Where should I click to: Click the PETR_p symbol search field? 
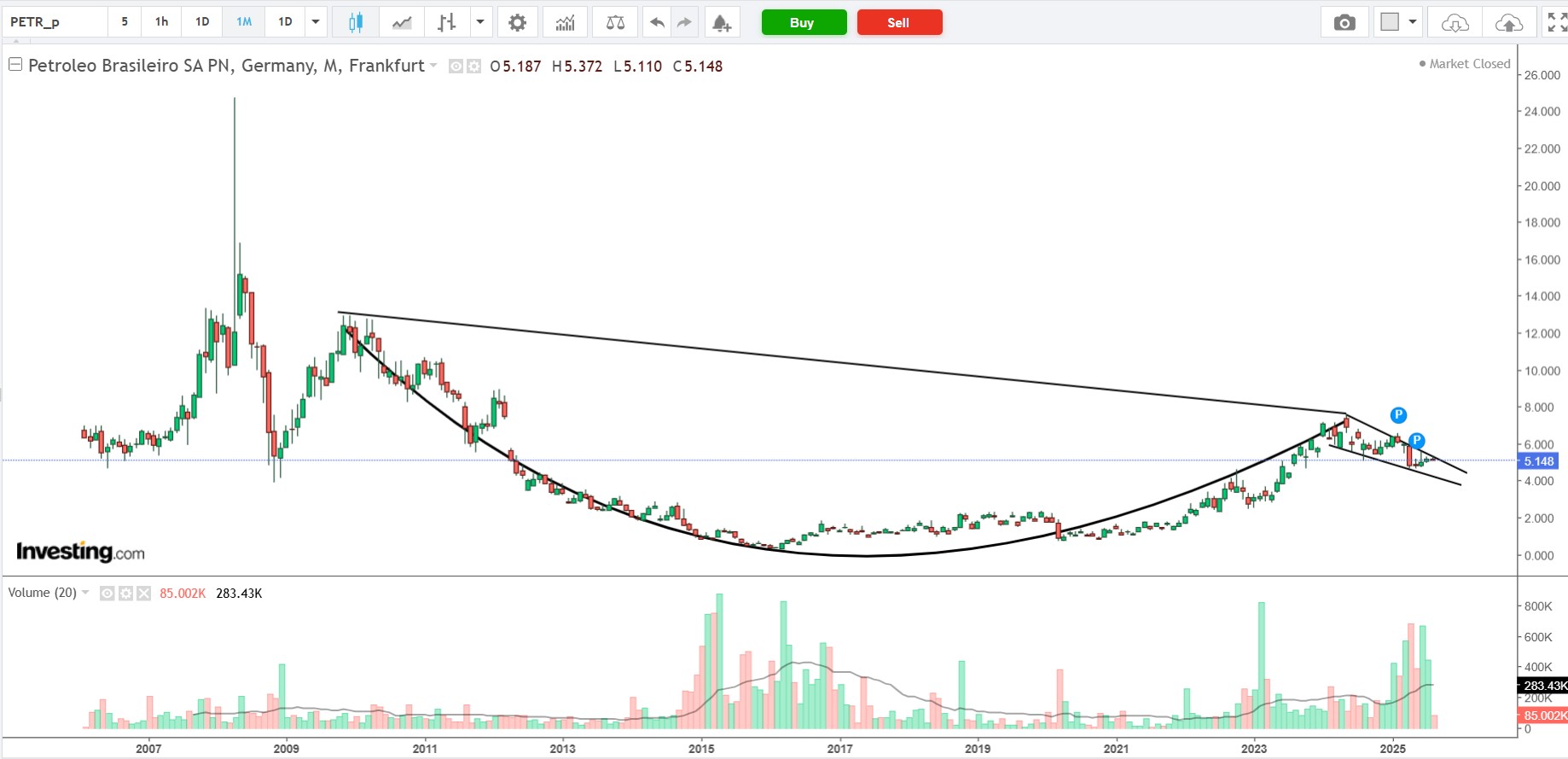(55, 22)
